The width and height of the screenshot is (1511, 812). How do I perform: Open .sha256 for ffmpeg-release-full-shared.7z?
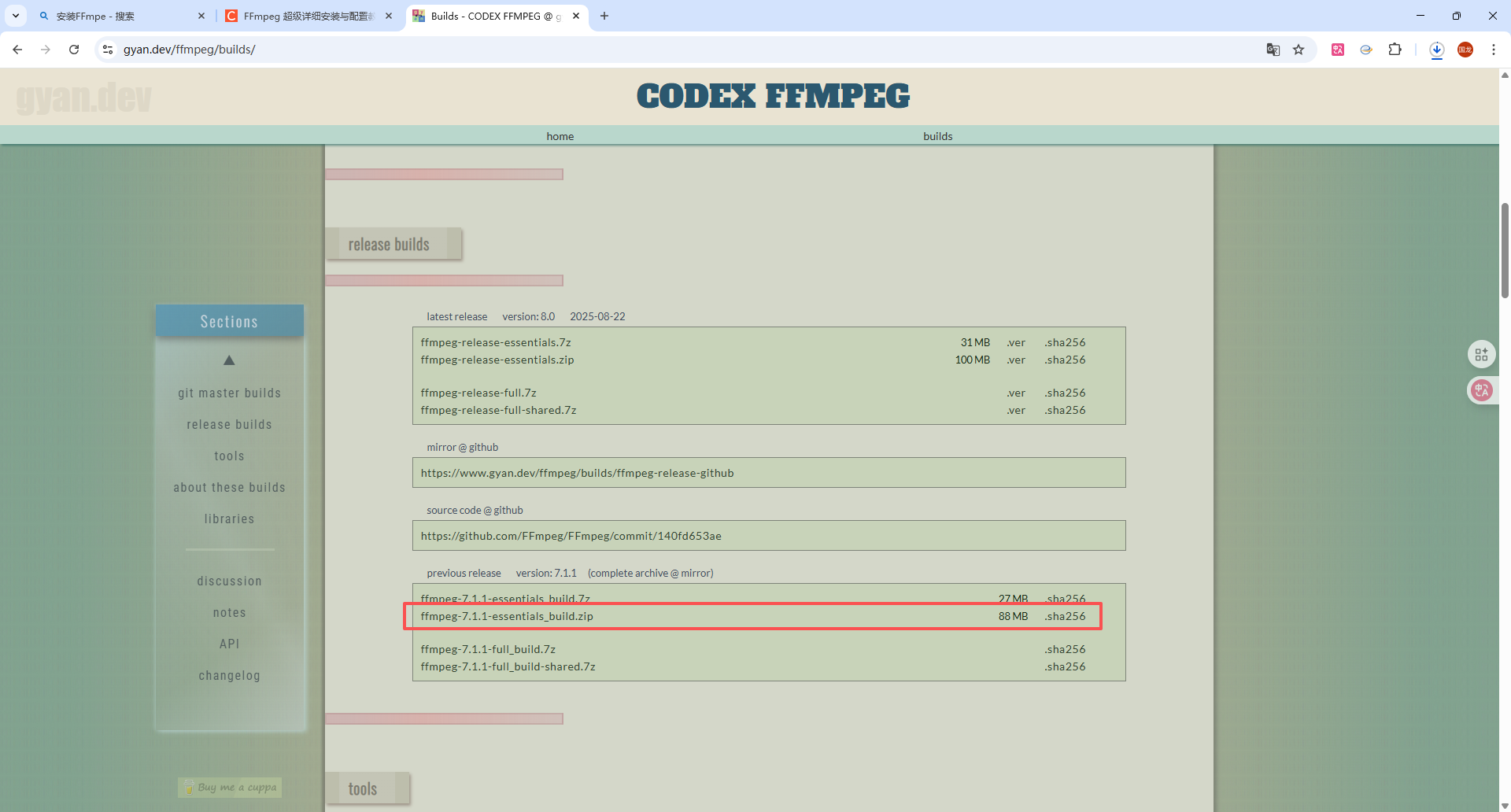coord(1066,410)
